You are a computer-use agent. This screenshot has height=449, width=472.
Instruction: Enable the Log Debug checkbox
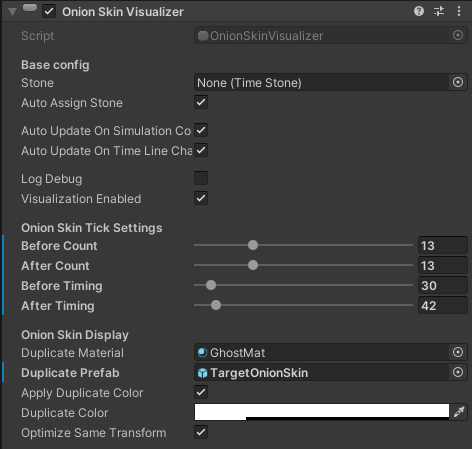click(x=201, y=178)
